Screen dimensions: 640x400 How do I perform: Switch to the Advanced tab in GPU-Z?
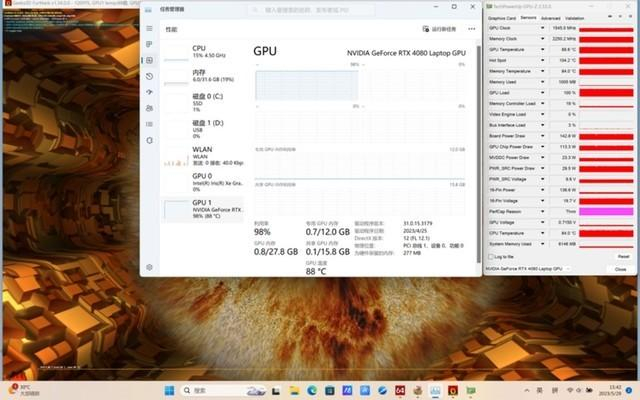tap(550, 18)
